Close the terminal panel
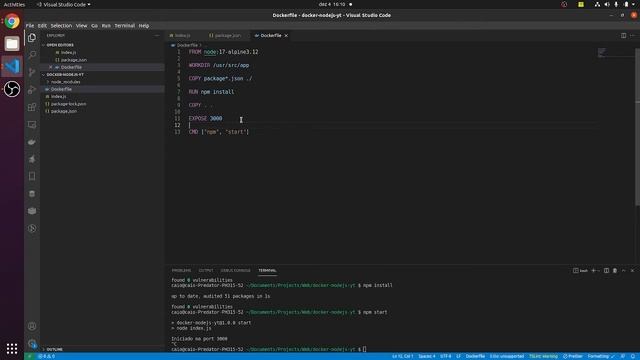640x360 pixels. coord(632,271)
